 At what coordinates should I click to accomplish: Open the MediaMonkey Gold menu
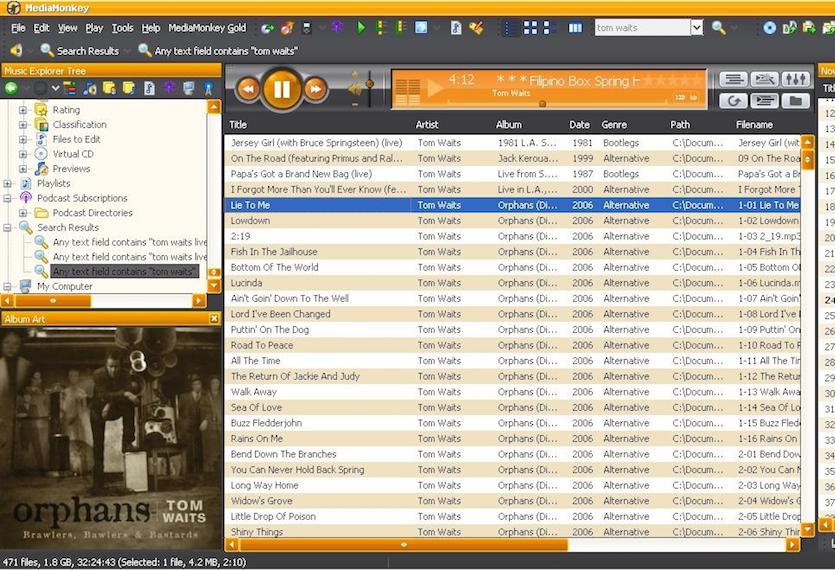206,28
